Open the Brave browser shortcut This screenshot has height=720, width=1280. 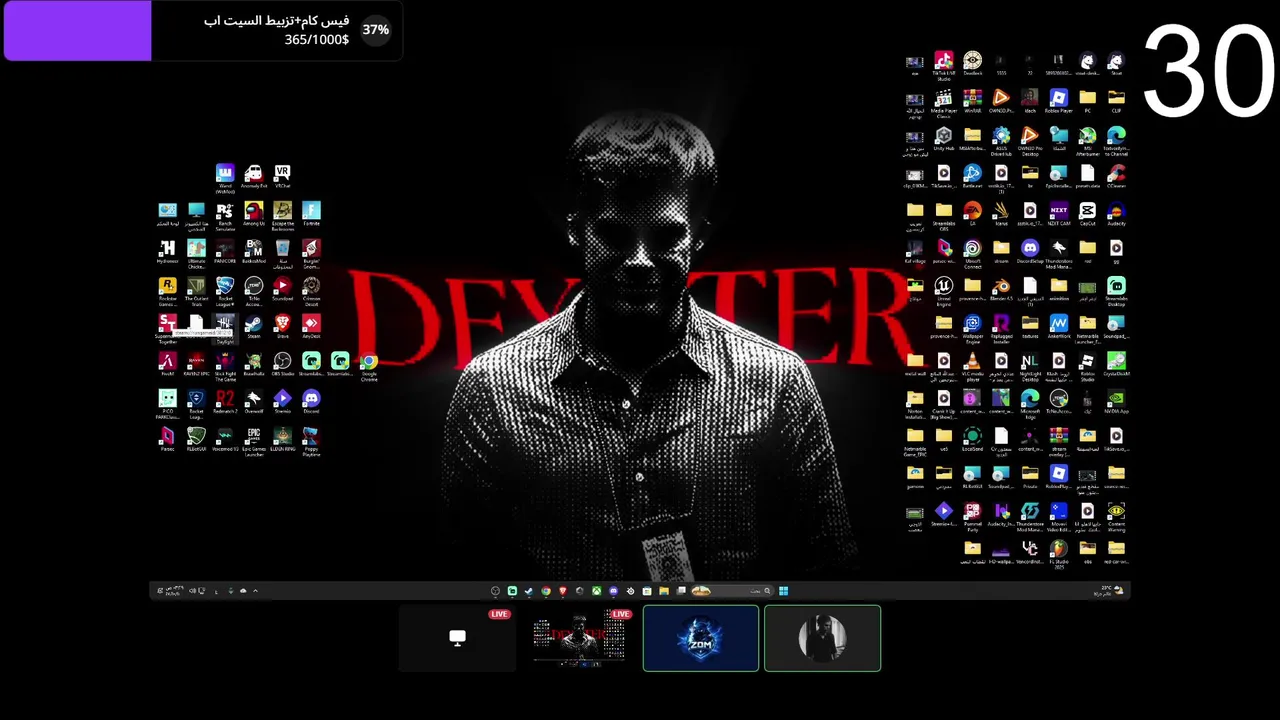(282, 327)
